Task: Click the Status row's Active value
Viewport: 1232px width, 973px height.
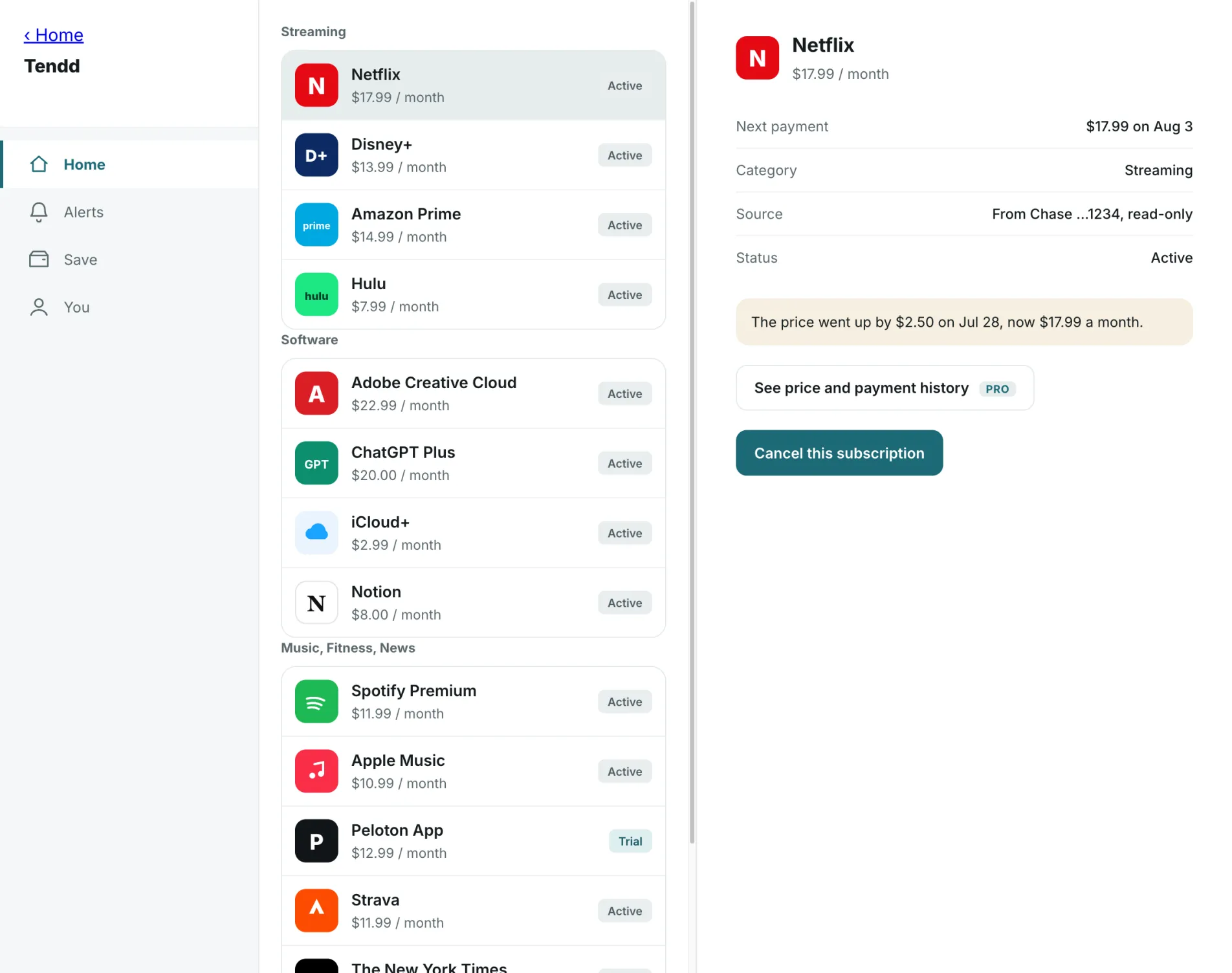Action: click(x=1171, y=258)
